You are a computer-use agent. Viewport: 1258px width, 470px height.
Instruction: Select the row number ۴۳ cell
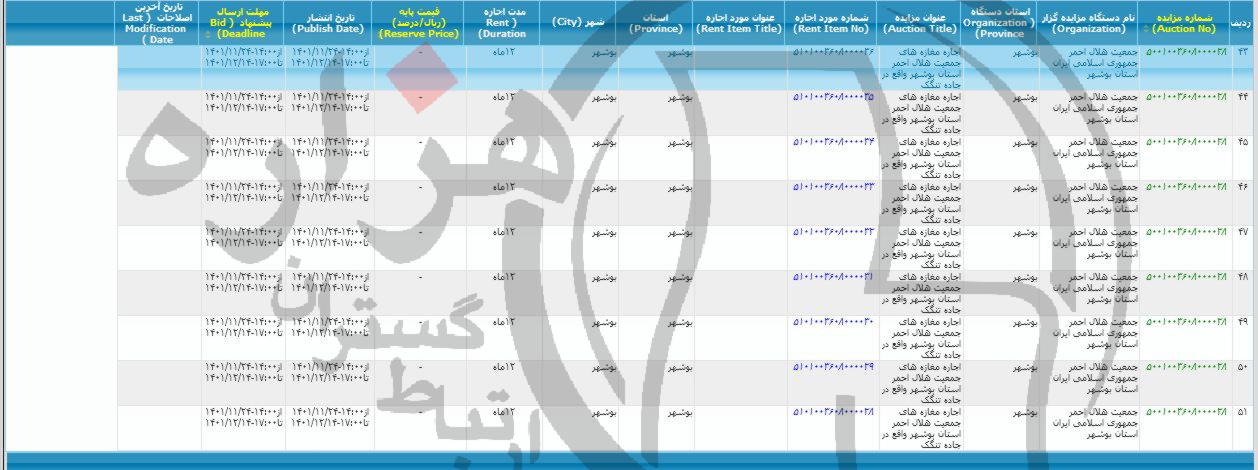pyautogui.click(x=1244, y=68)
